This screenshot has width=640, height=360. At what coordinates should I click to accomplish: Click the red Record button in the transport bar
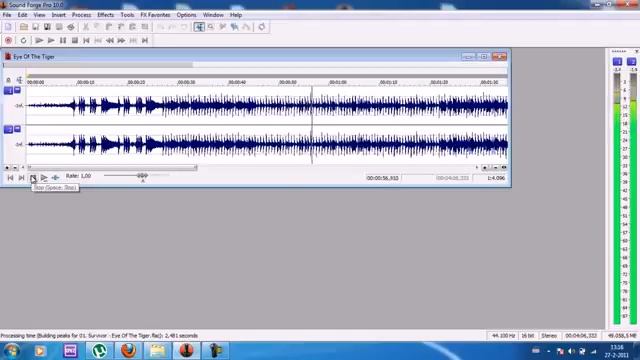point(8,40)
